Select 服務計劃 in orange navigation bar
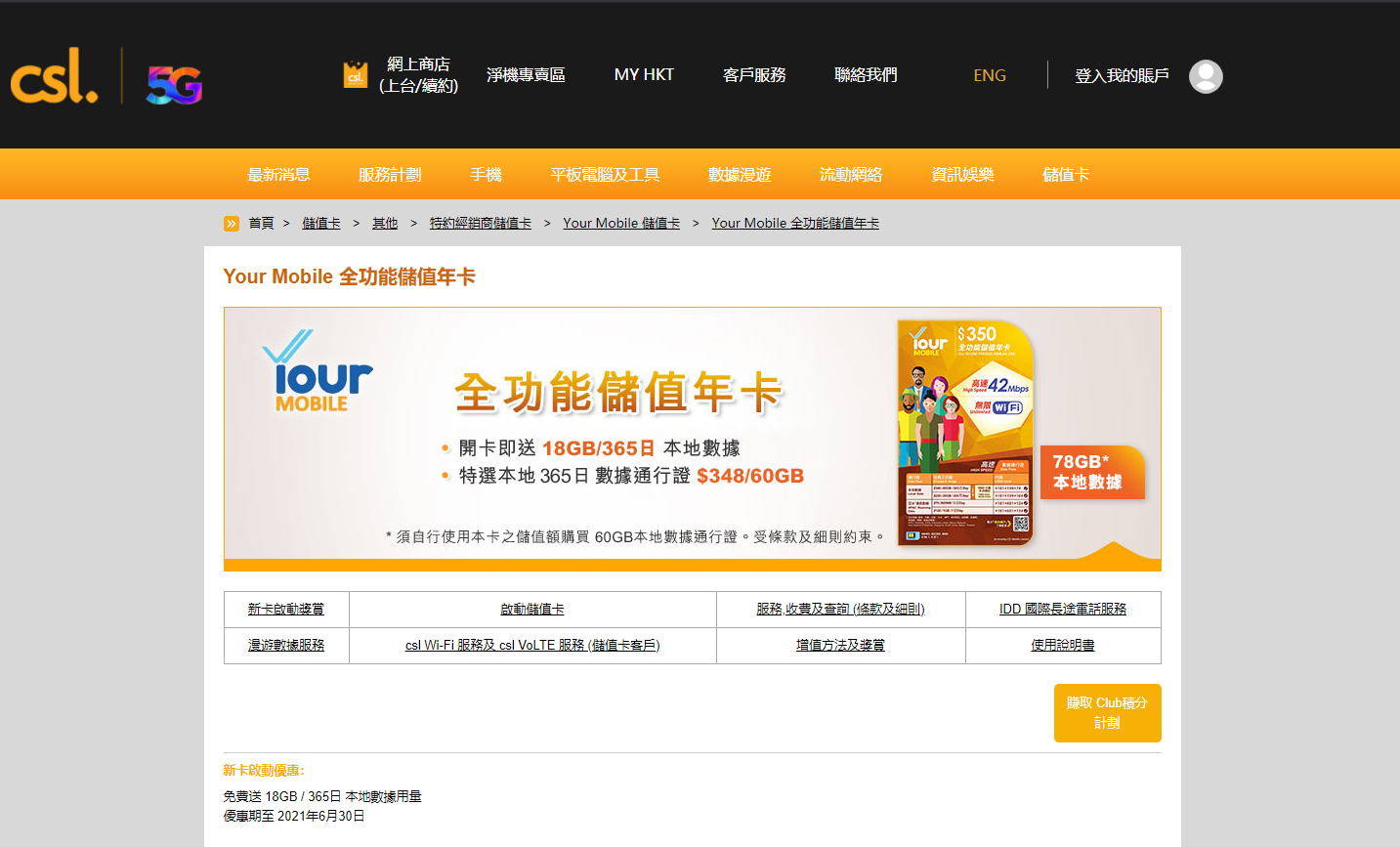The width and height of the screenshot is (1400, 847). (x=390, y=175)
